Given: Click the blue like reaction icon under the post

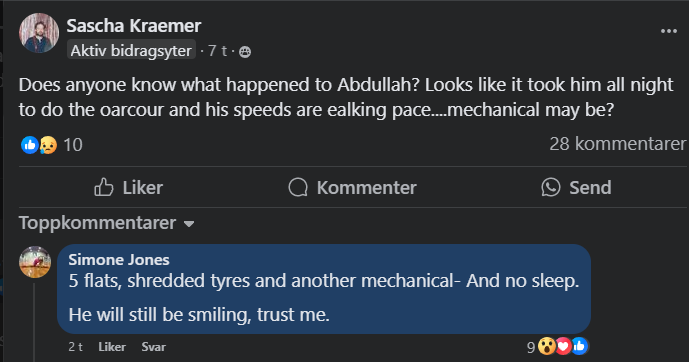Looking at the screenshot, I should coord(30,145).
